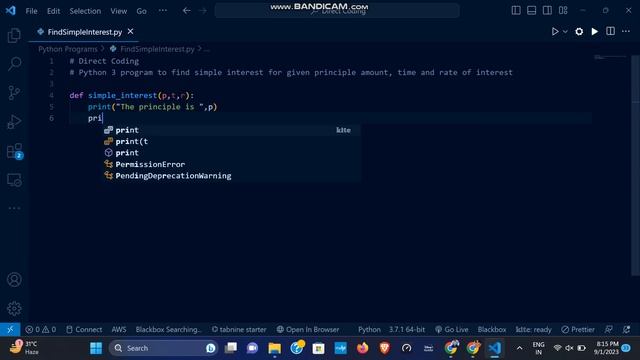640x360 pixels.
Task: Click the FindSimpleInterest.py breadcrumb
Action: point(157,49)
